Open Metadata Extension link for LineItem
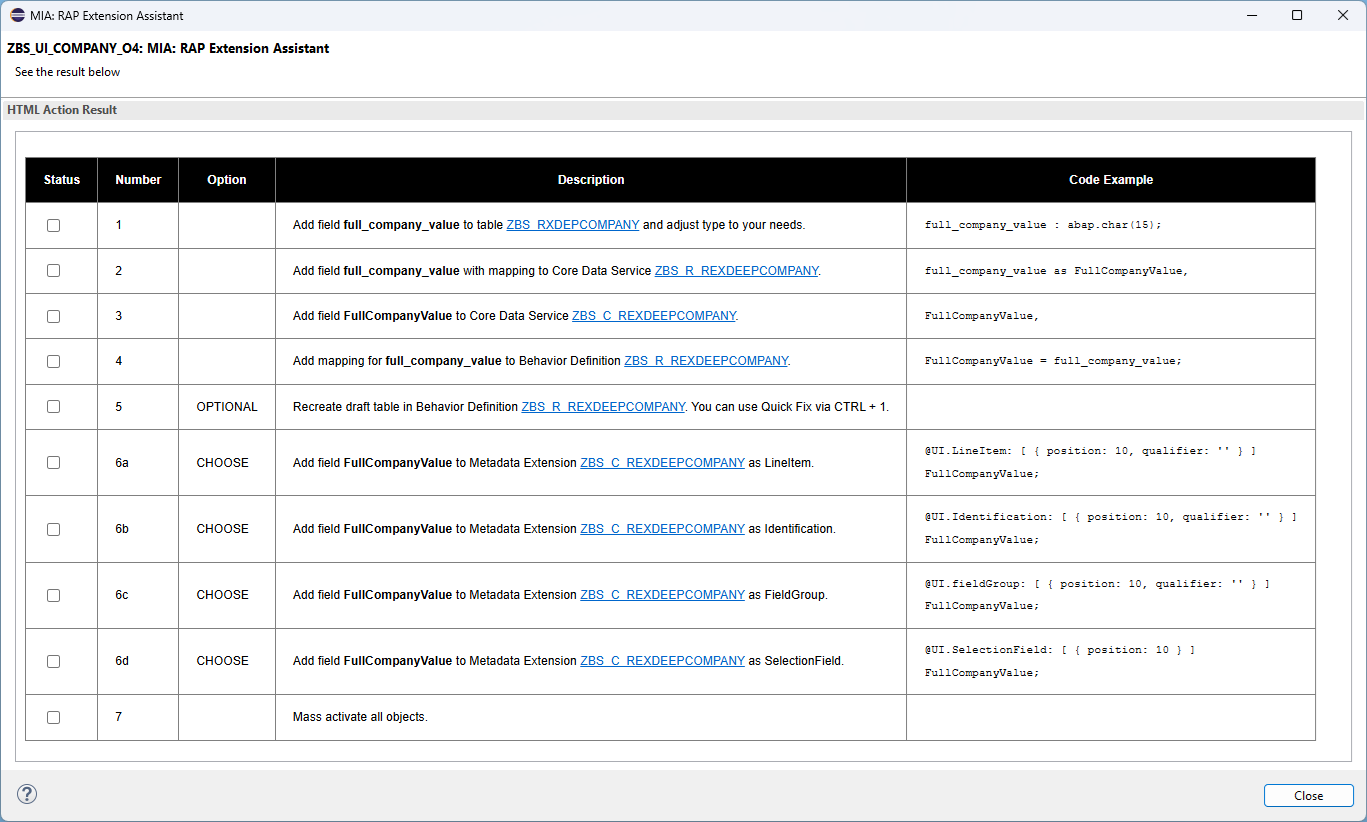 [662, 463]
